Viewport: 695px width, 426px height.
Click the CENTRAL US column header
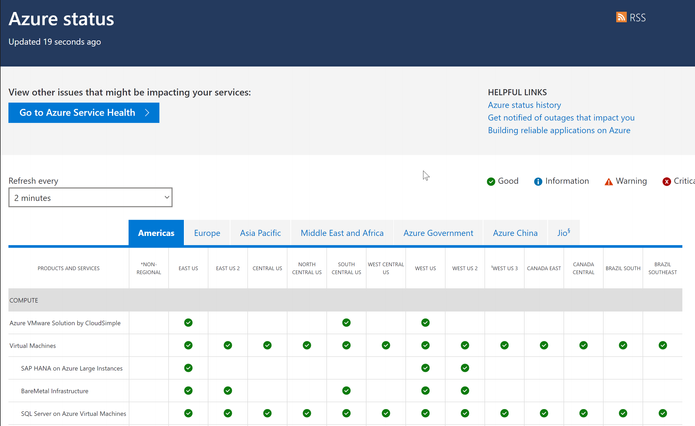(x=267, y=268)
